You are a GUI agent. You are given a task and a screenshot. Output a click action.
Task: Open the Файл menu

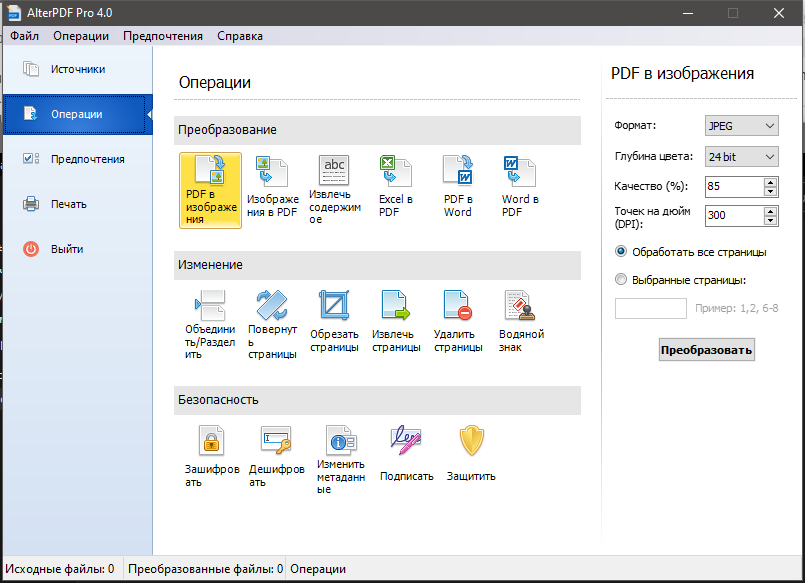(x=25, y=36)
